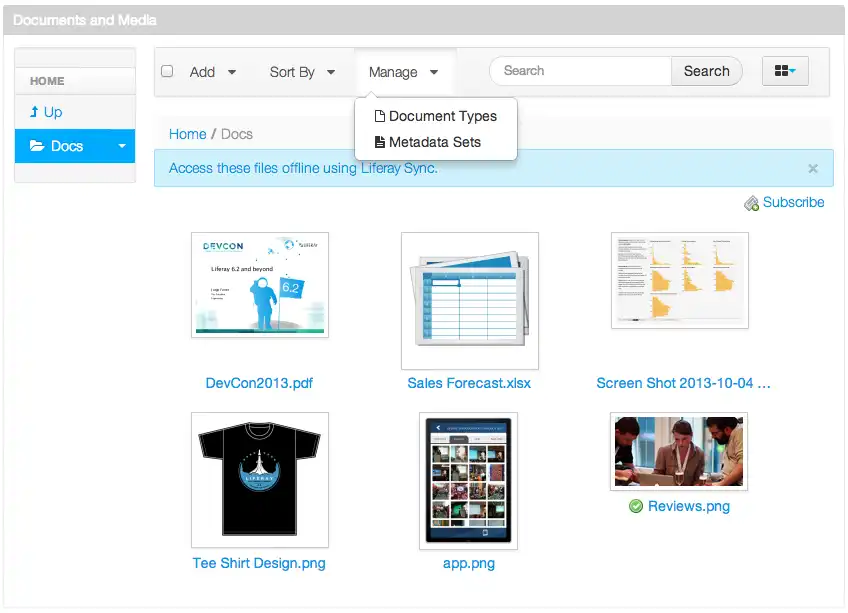The height and width of the screenshot is (613, 848).
Task: Dismiss the Liferay Sync notification
Action: [813, 168]
